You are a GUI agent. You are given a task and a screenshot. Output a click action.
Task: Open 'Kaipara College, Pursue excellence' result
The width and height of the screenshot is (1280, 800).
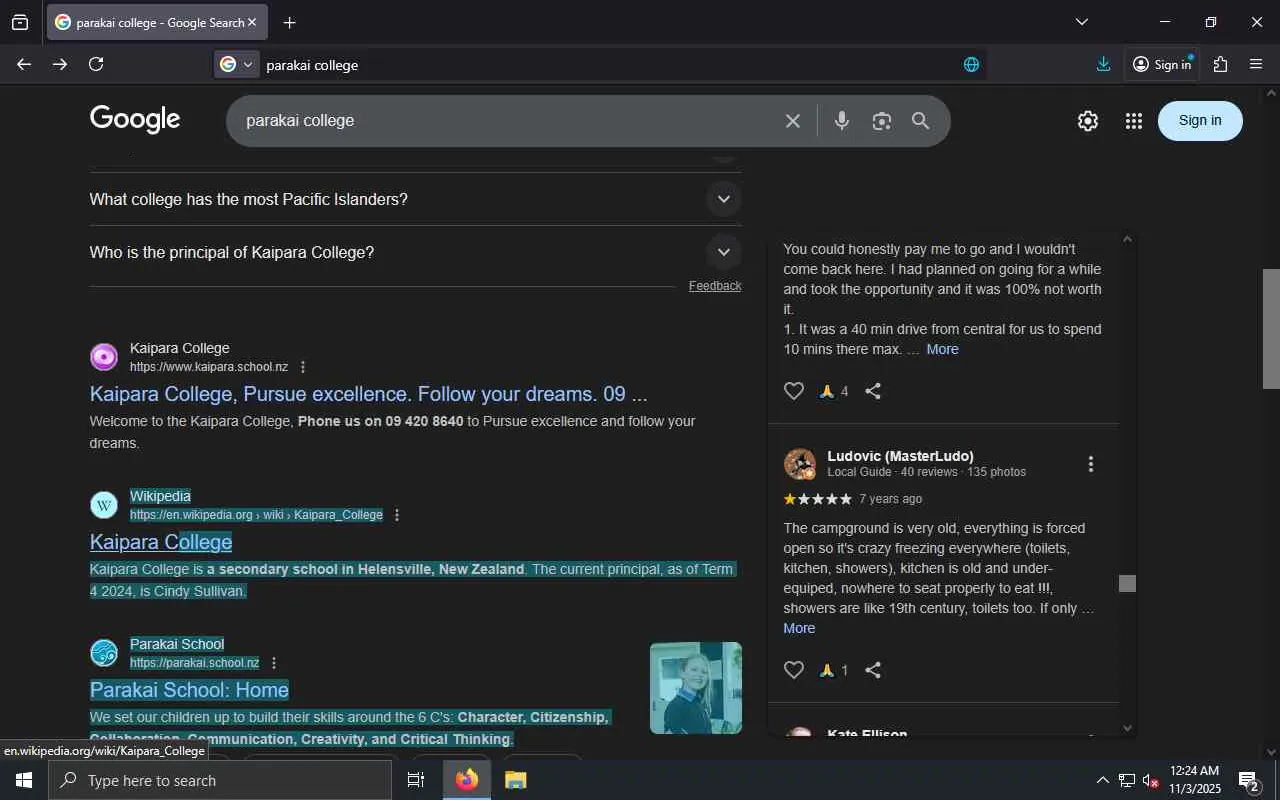(368, 394)
